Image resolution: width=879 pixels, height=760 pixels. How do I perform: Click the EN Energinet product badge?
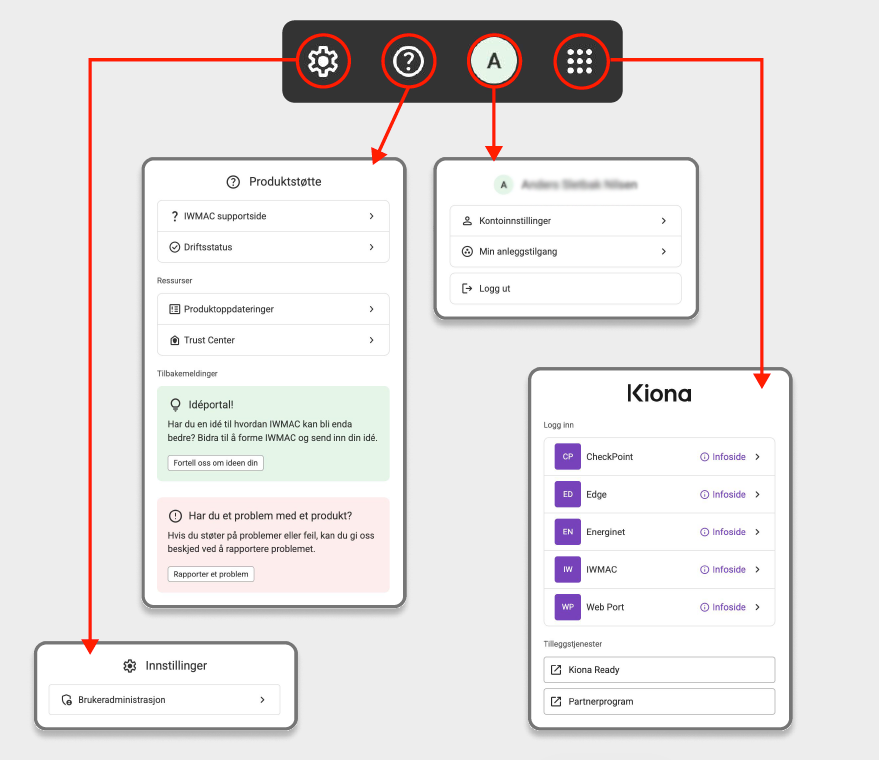click(568, 532)
